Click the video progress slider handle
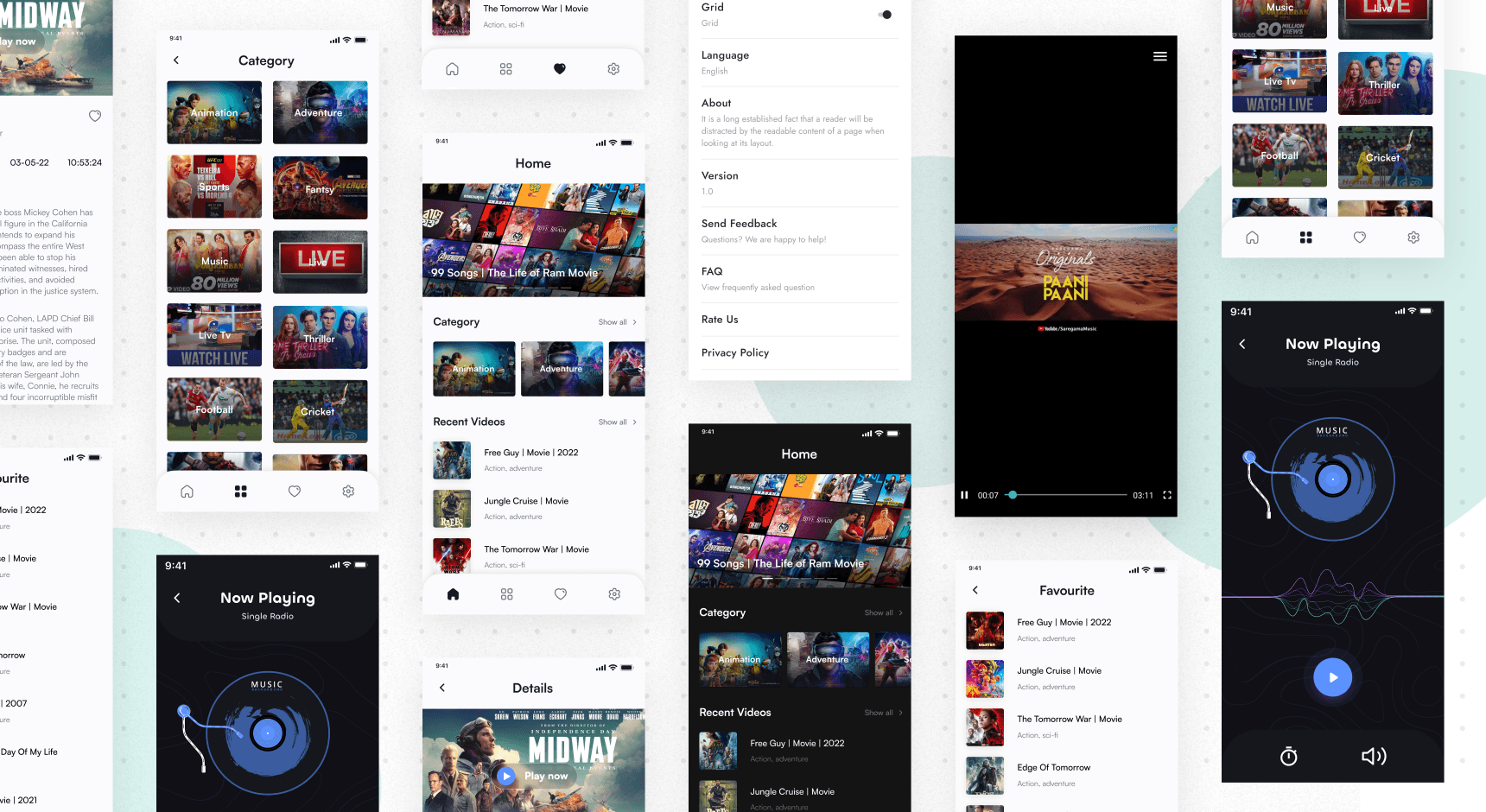Image resolution: width=1486 pixels, height=812 pixels. pyautogui.click(x=1013, y=495)
